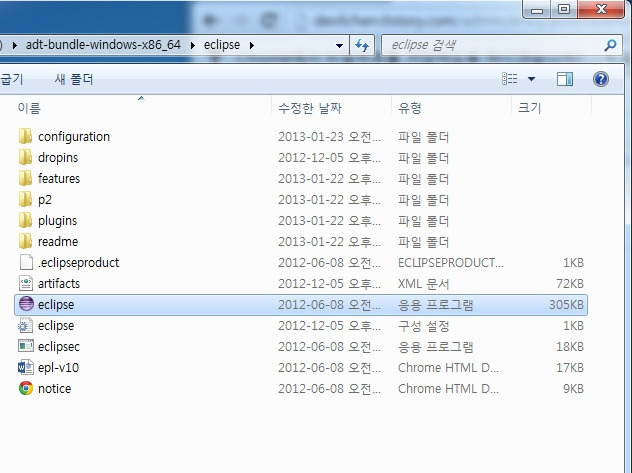Screen dimensions: 632x473
Task: Sort by the 이름 column header
Action: (29, 108)
